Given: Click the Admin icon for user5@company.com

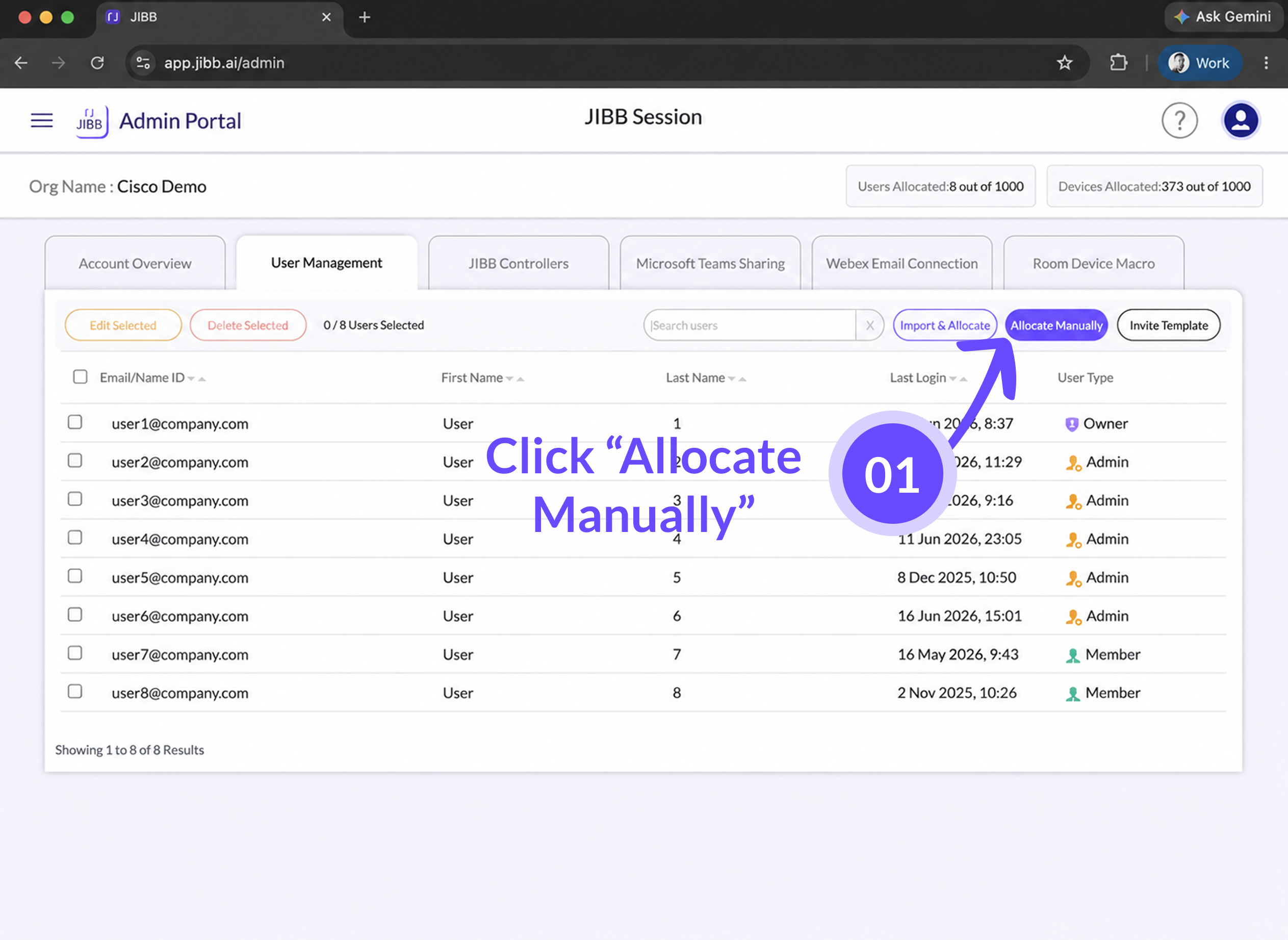Looking at the screenshot, I should tap(1073, 578).
